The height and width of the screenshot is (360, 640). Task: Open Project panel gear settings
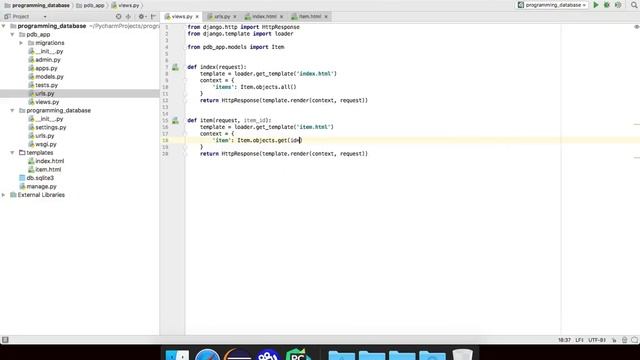[x=141, y=17]
